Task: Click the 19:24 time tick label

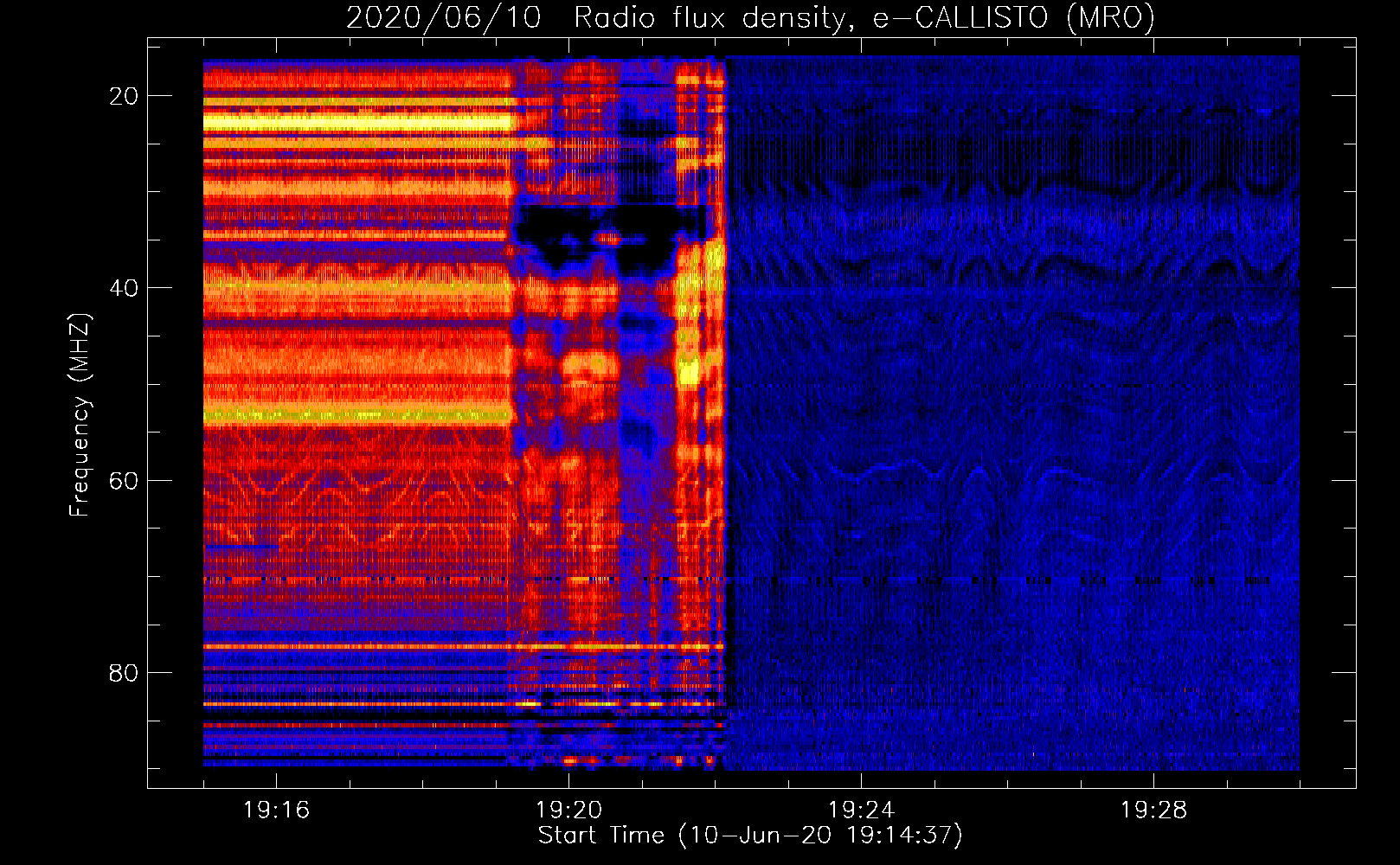Action: [x=861, y=811]
